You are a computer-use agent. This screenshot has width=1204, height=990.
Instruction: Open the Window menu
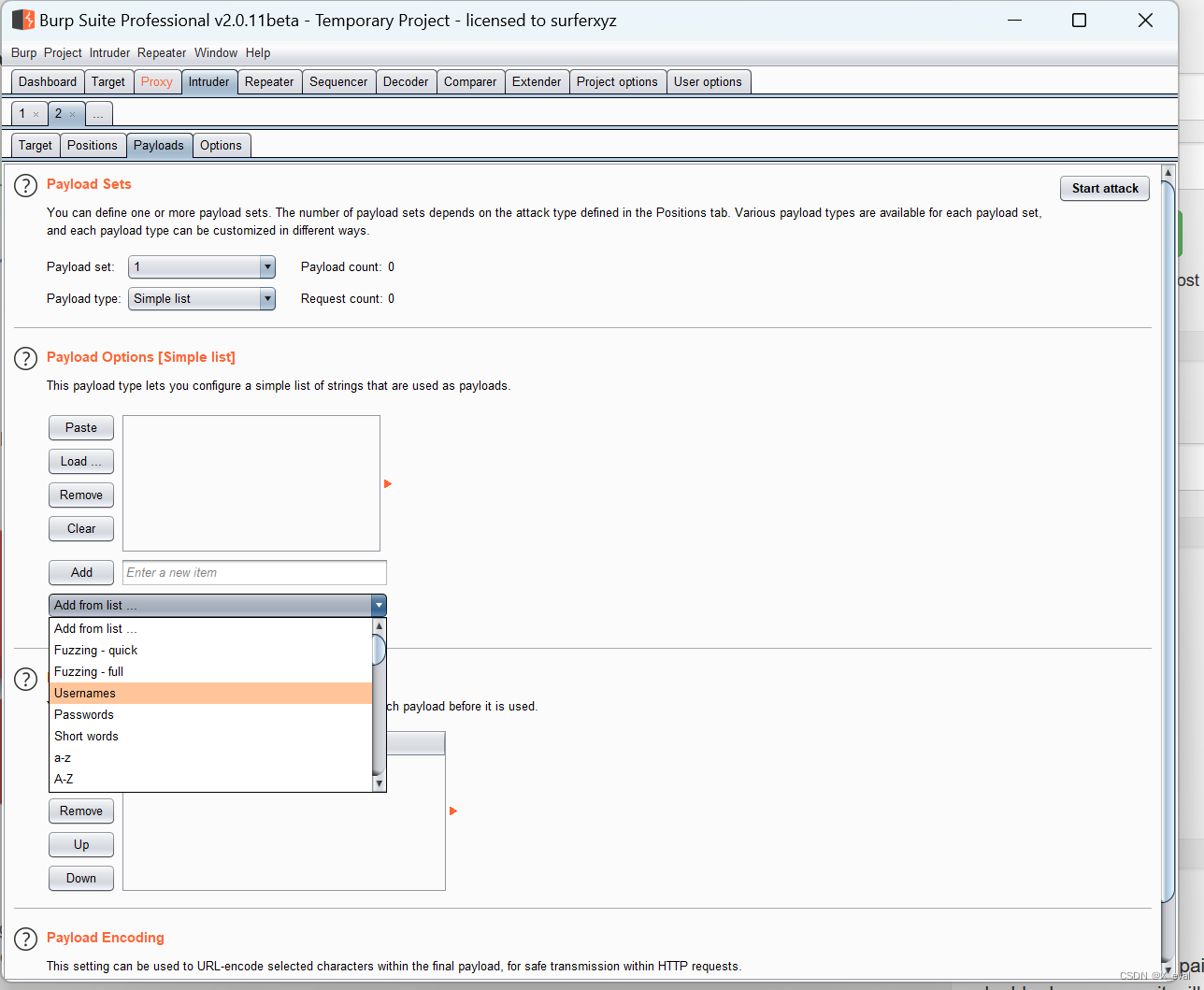point(216,52)
